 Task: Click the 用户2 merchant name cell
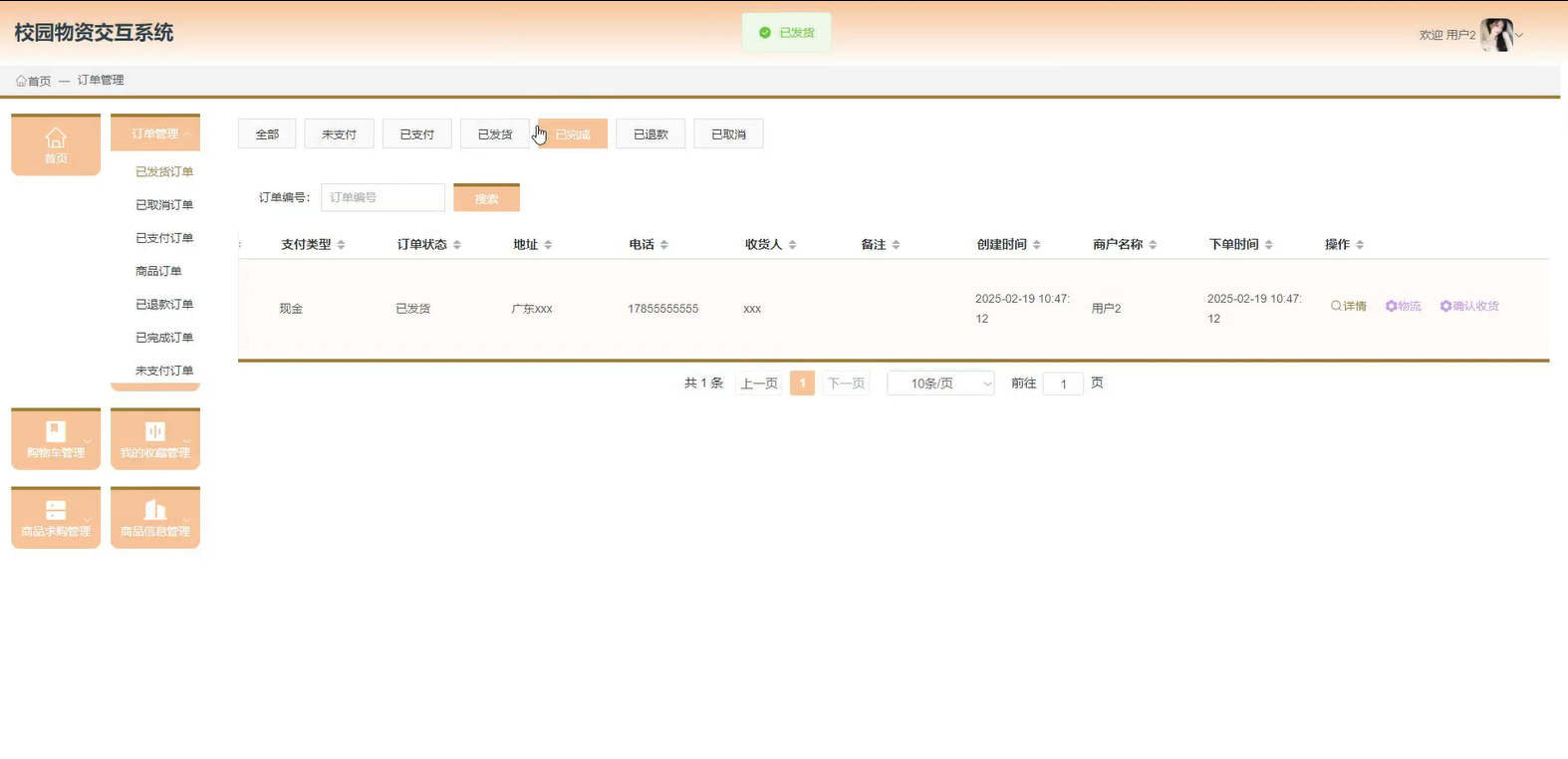[x=1106, y=309]
